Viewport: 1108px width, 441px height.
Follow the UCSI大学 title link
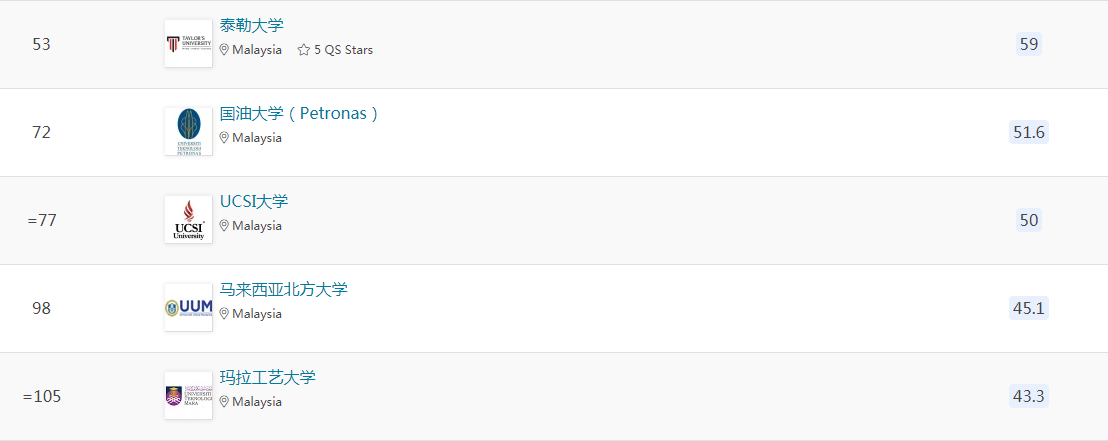[x=254, y=202]
